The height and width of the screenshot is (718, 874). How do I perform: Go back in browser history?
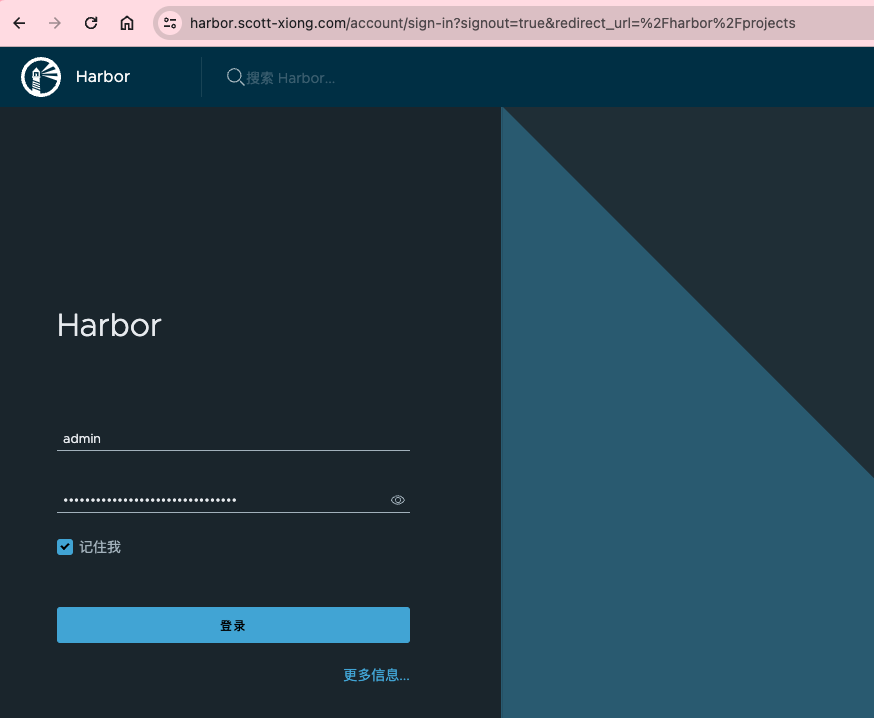pyautogui.click(x=20, y=23)
